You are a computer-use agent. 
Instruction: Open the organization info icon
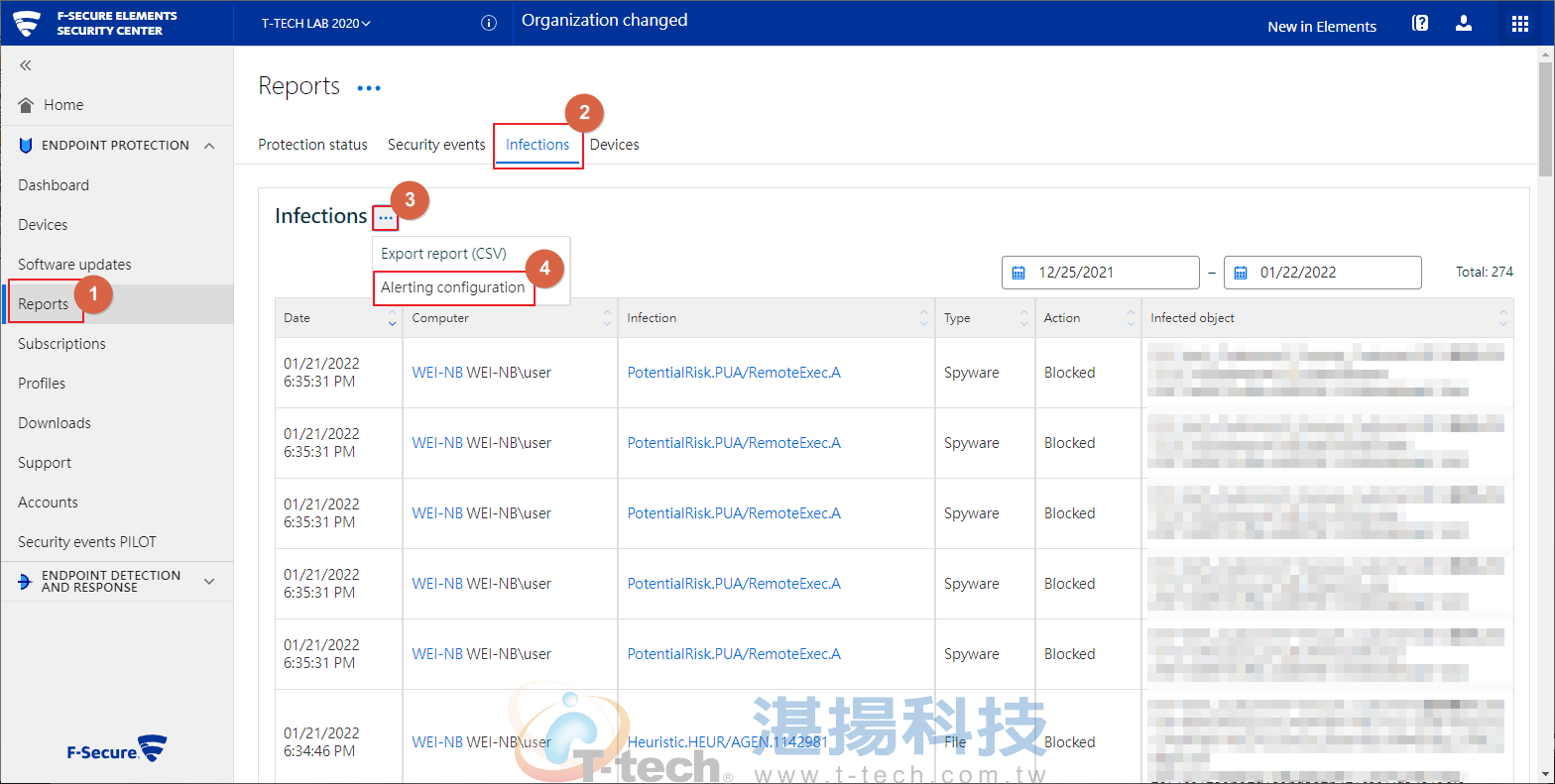[488, 24]
